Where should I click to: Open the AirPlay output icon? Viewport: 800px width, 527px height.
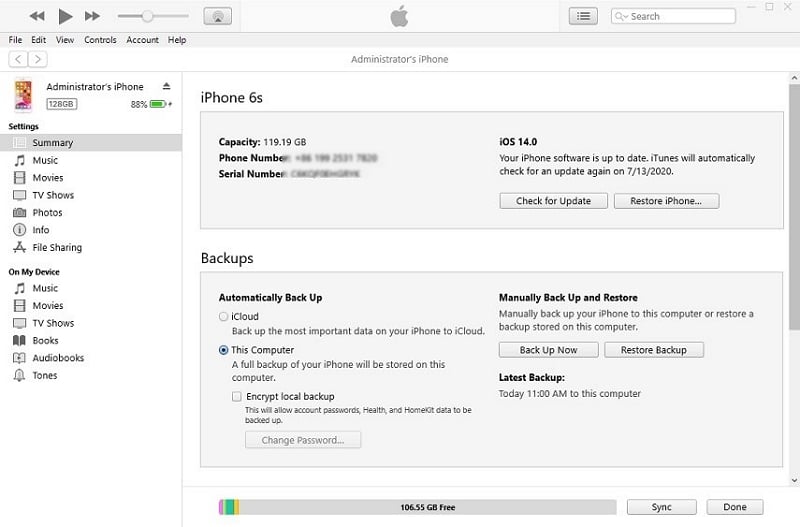tap(217, 16)
